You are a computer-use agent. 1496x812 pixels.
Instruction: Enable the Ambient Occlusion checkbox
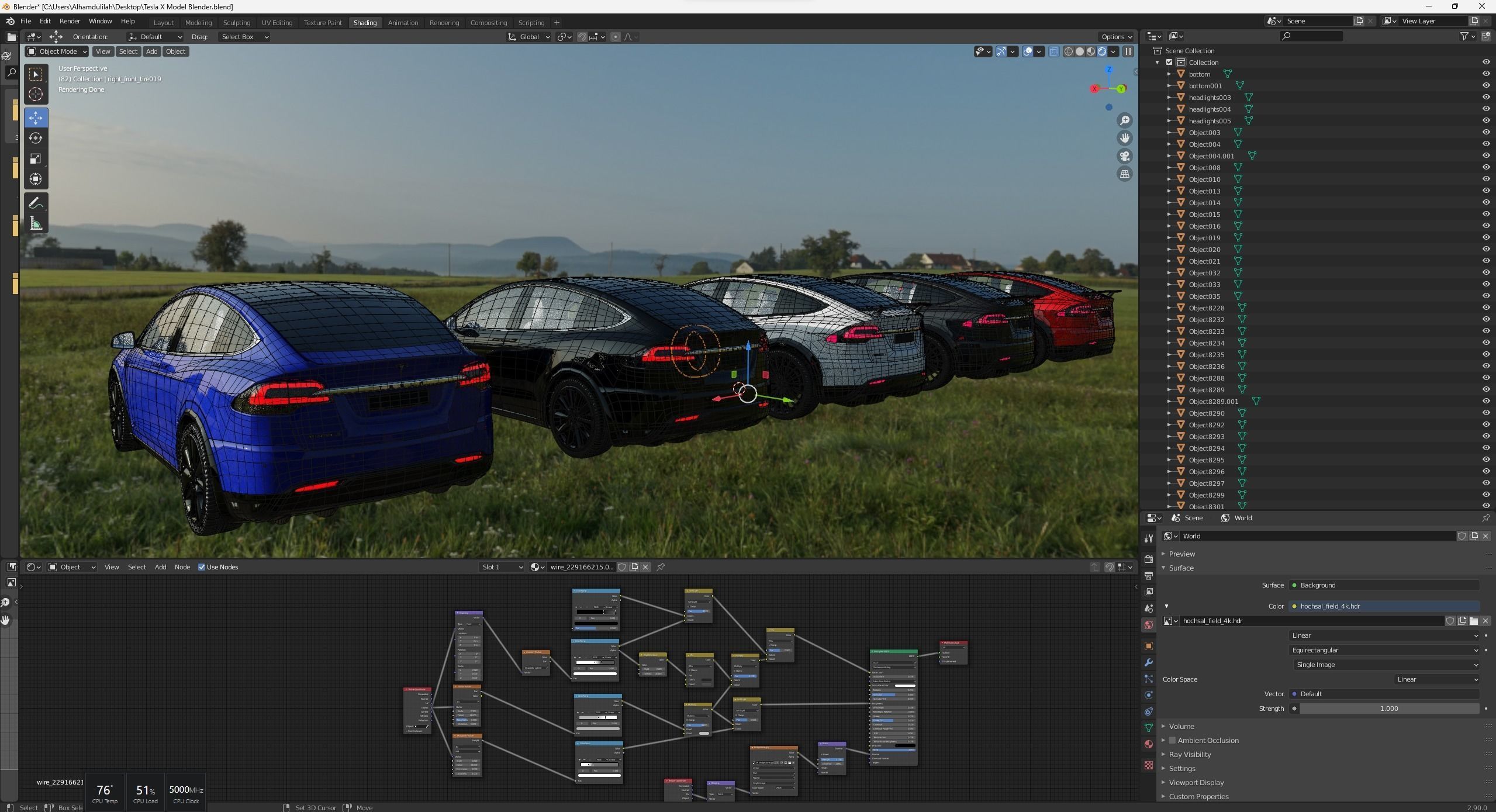click(x=1172, y=740)
